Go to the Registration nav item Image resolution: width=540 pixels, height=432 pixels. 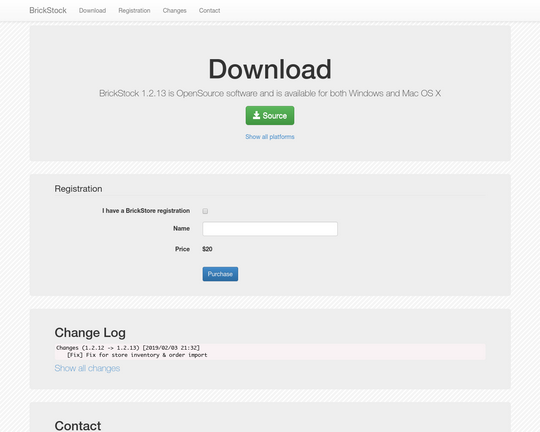[x=134, y=11]
